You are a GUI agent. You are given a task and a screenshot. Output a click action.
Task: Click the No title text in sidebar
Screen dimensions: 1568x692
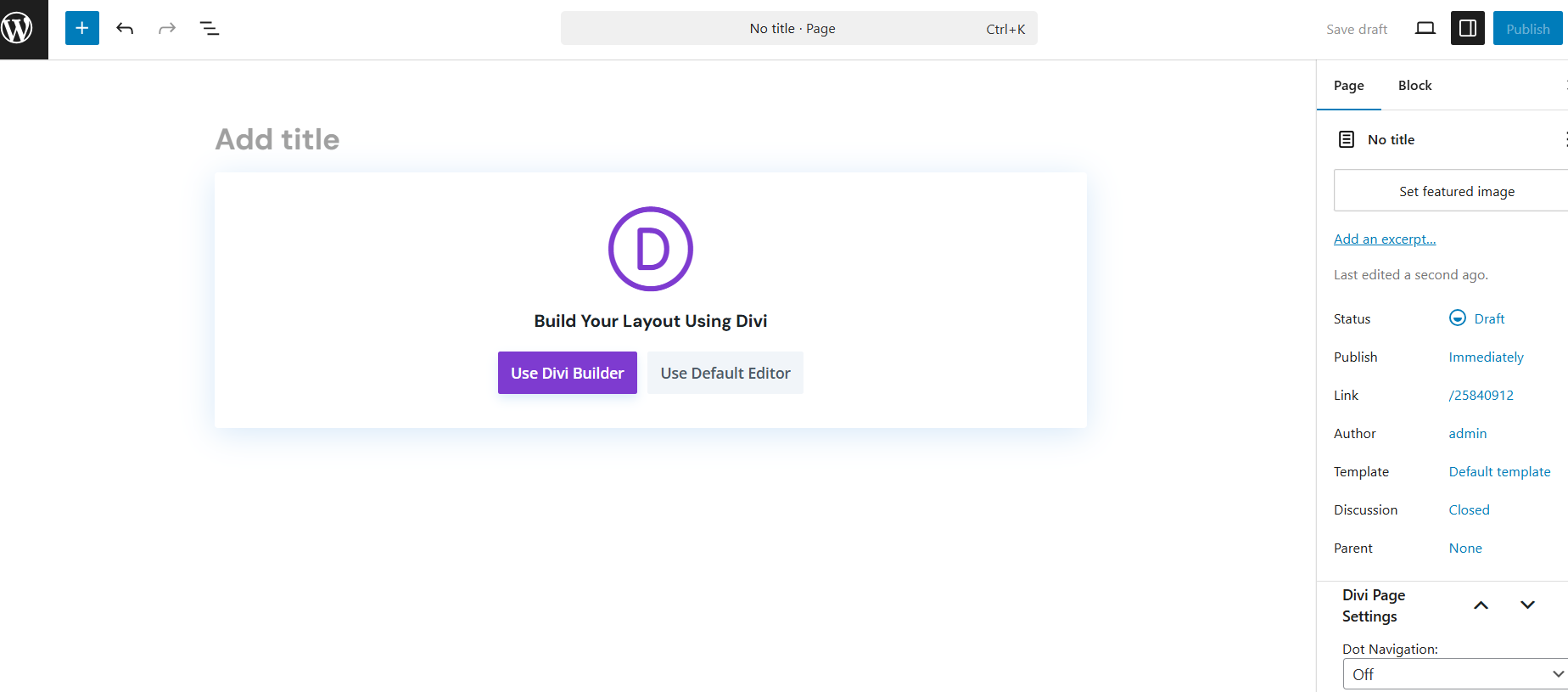tap(1392, 139)
